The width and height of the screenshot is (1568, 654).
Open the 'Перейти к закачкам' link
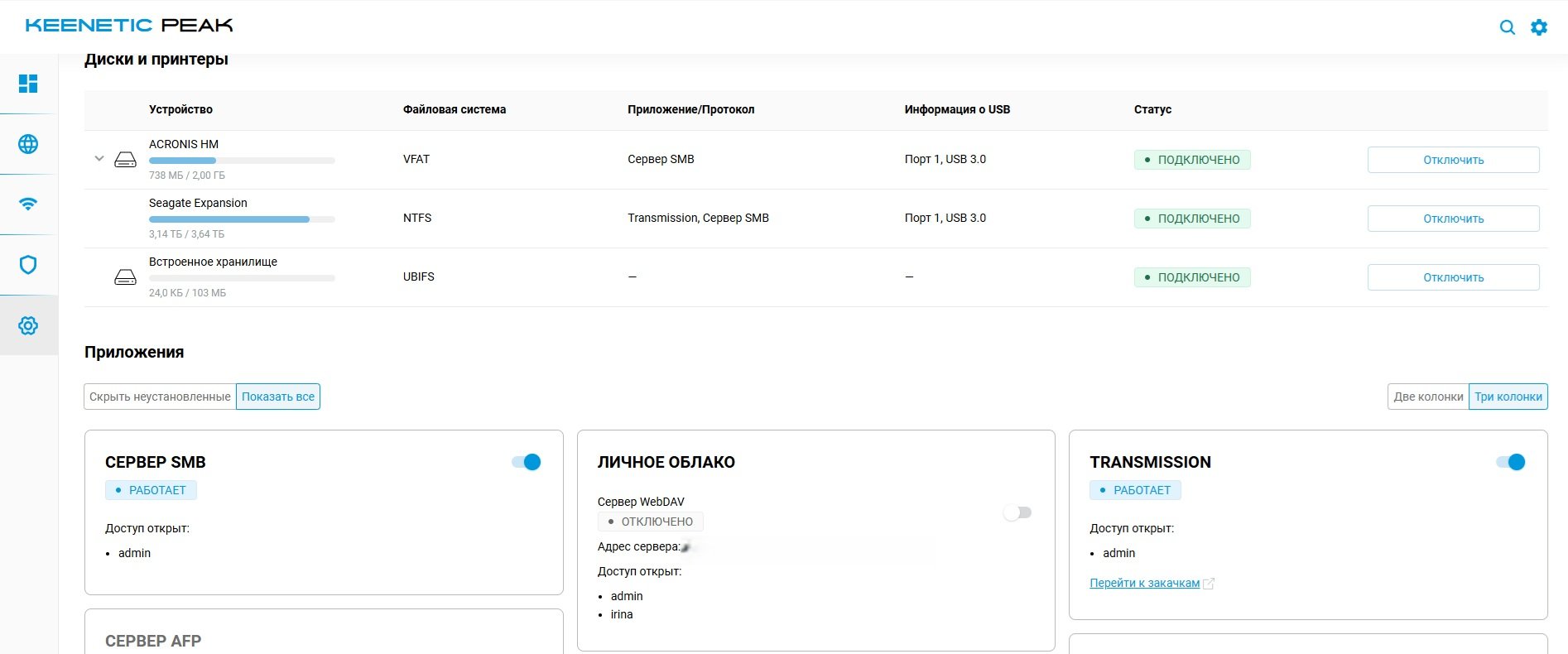[1144, 583]
